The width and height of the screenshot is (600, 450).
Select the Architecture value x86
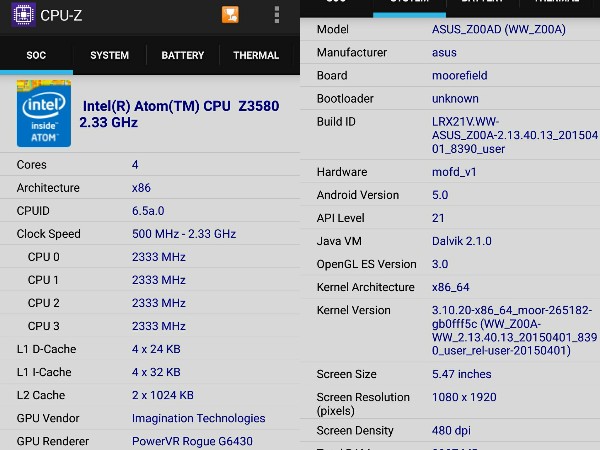pos(141,188)
